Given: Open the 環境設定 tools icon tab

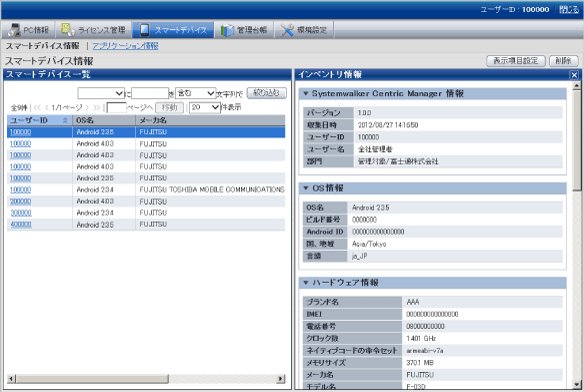Looking at the screenshot, I should coord(287,30).
